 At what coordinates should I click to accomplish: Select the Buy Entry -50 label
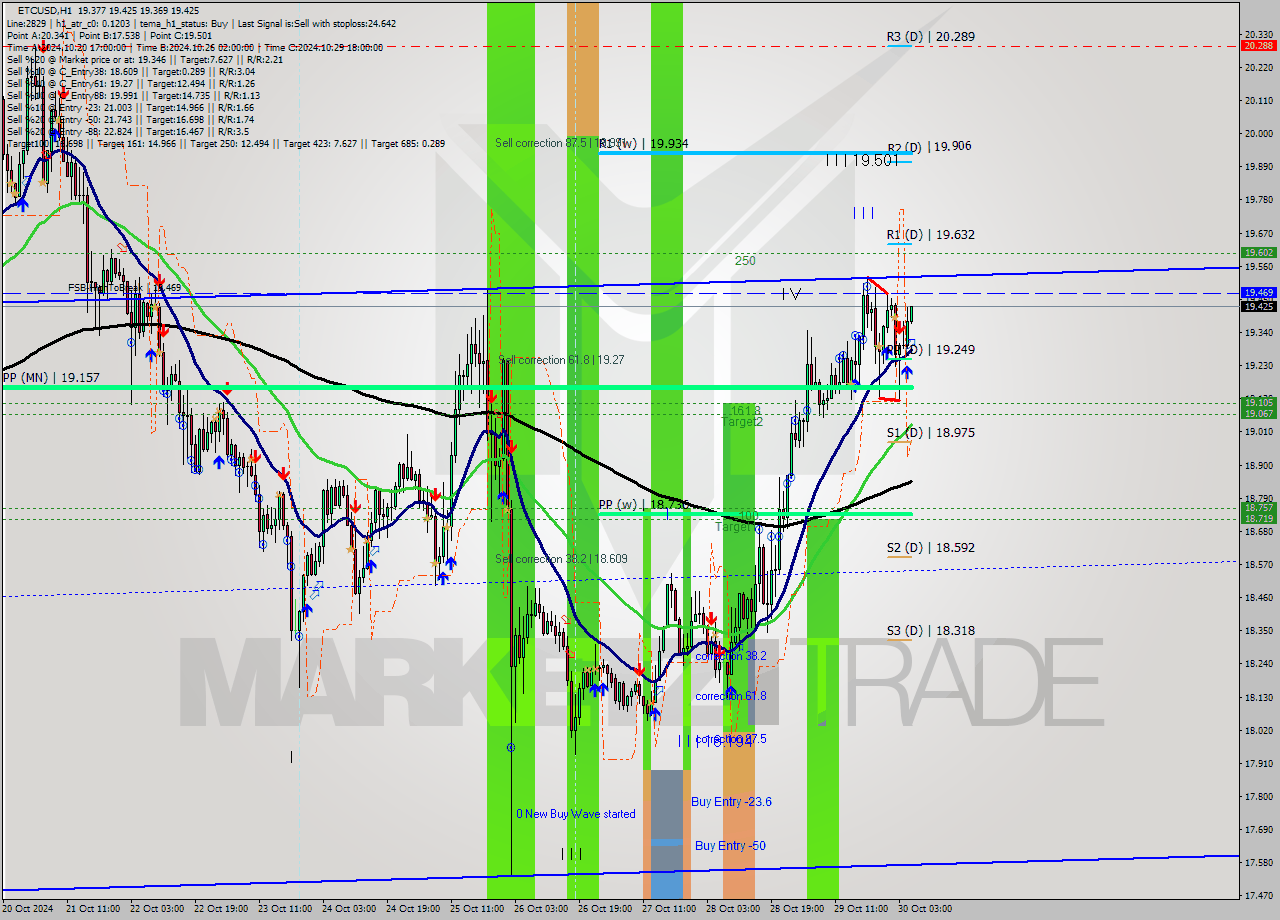[x=730, y=846]
